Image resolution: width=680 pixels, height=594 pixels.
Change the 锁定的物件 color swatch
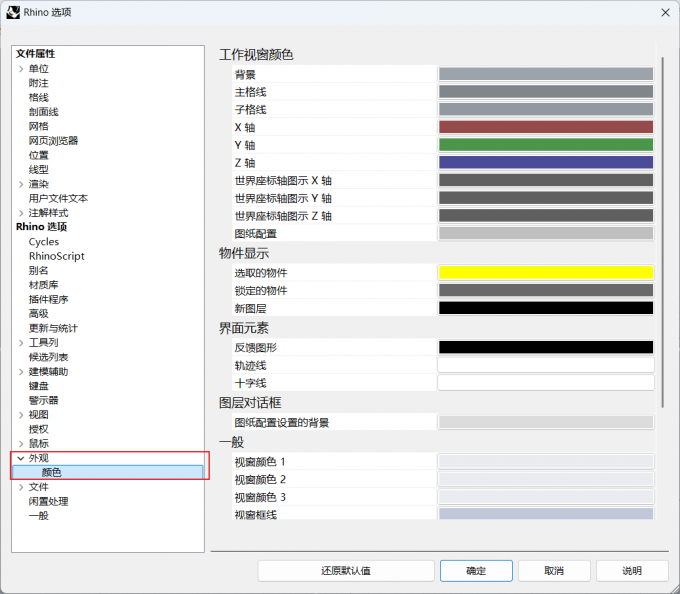point(546,290)
